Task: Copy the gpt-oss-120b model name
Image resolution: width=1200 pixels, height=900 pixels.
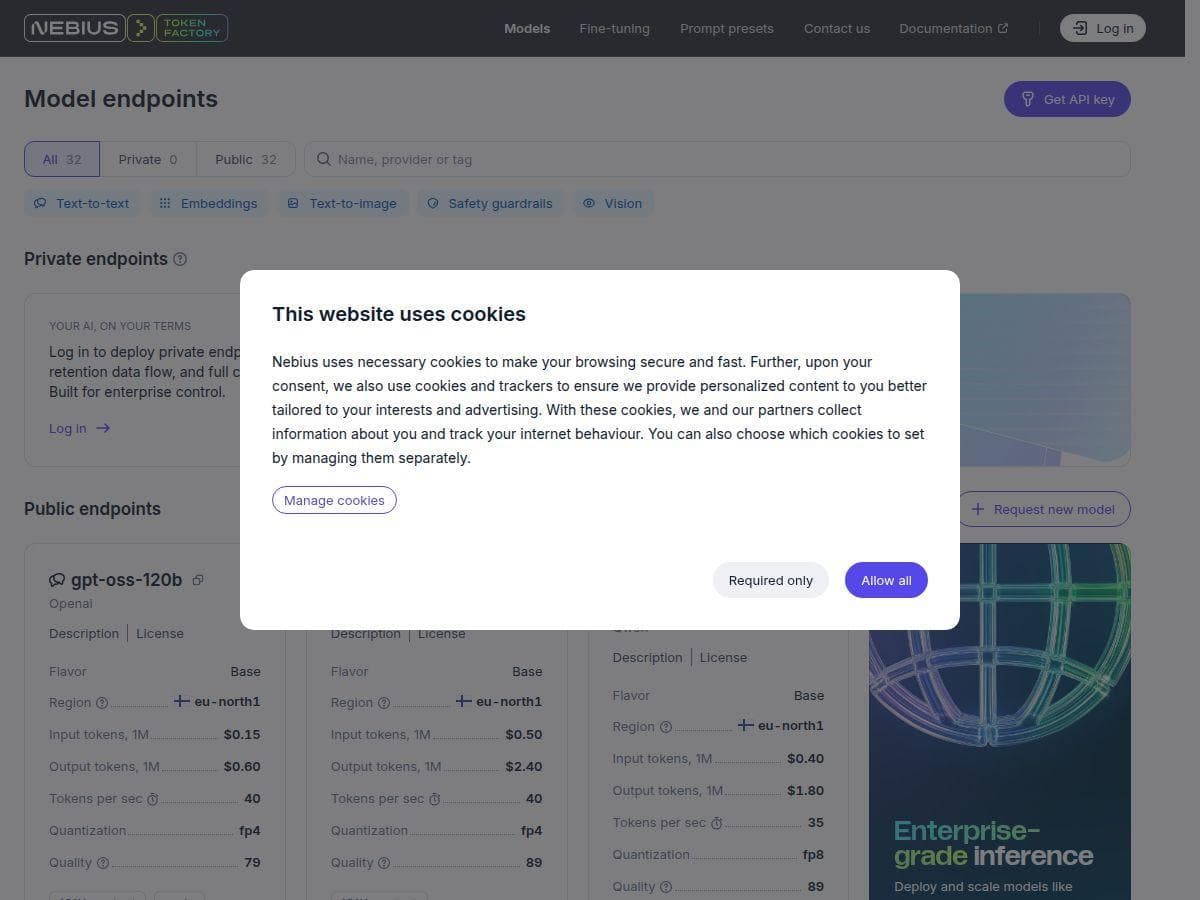Action: click(x=198, y=579)
